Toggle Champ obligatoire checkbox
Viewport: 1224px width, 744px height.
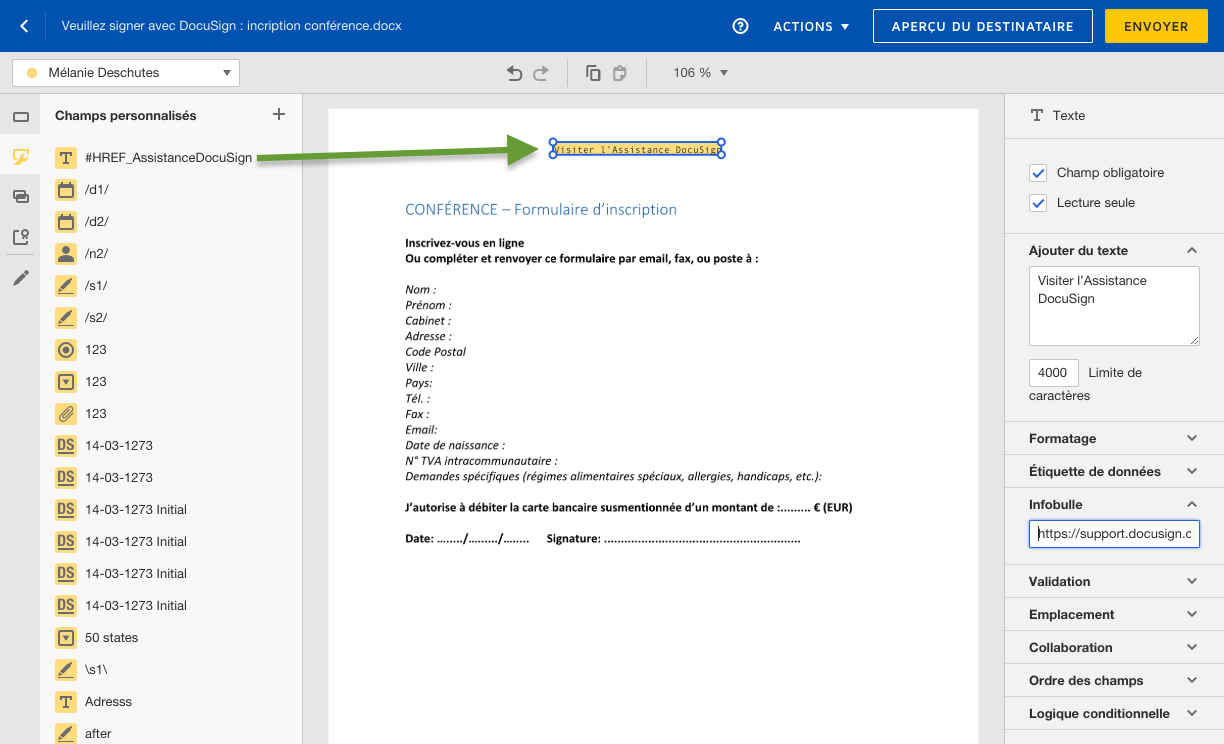tap(1038, 173)
